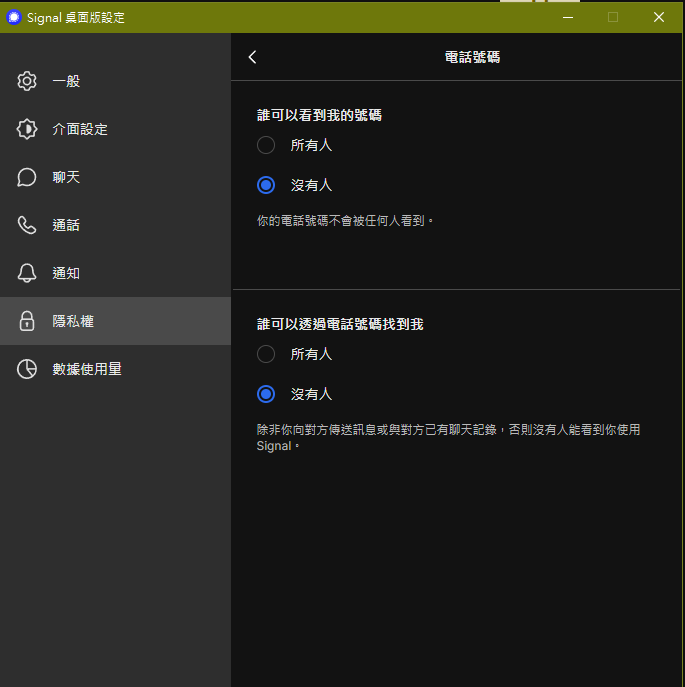Open the 一般 settings section
This screenshot has height=687, width=685.
[115, 81]
